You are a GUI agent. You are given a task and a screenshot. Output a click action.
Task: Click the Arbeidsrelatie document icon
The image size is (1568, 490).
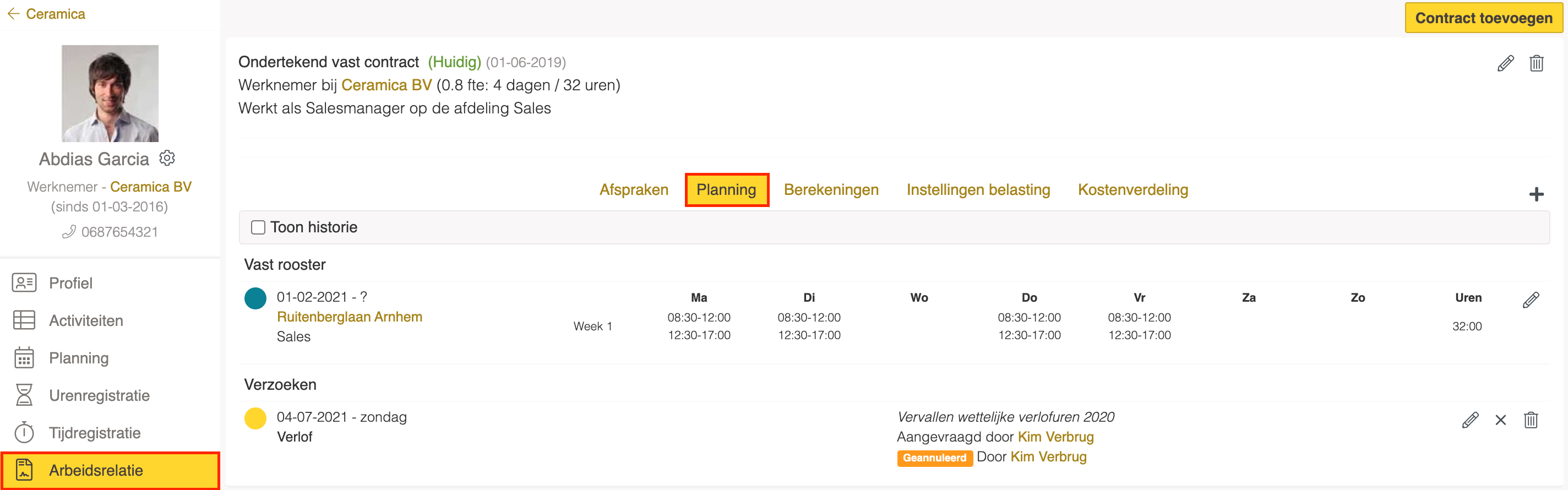pos(24,470)
